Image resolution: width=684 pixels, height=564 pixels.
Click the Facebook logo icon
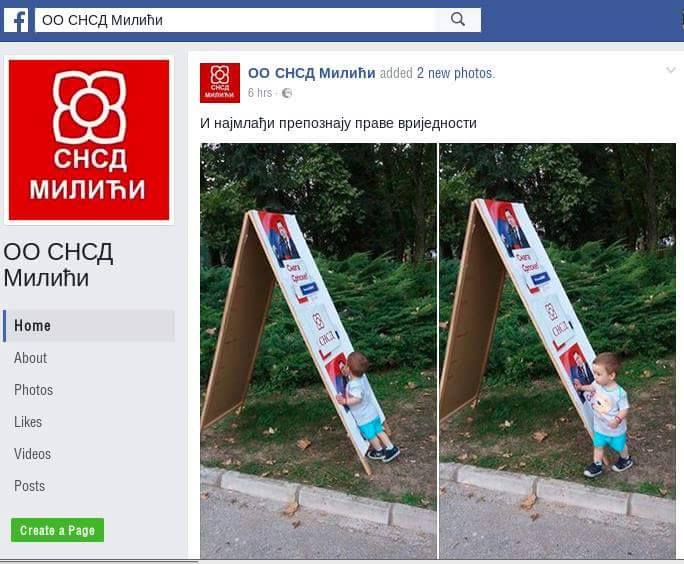[16, 20]
